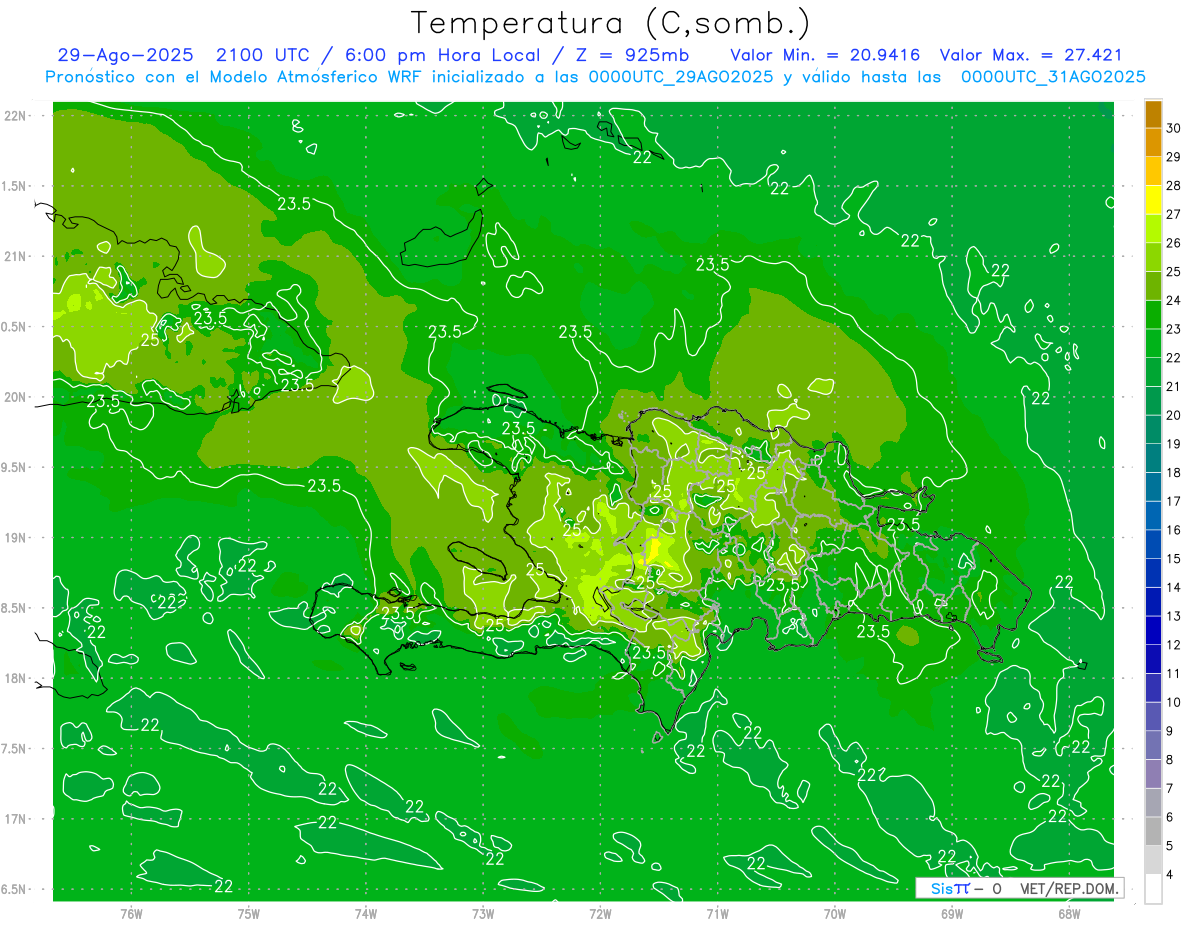Click the 17N latitude axis label
The height and width of the screenshot is (927, 1200).
(x=15, y=819)
